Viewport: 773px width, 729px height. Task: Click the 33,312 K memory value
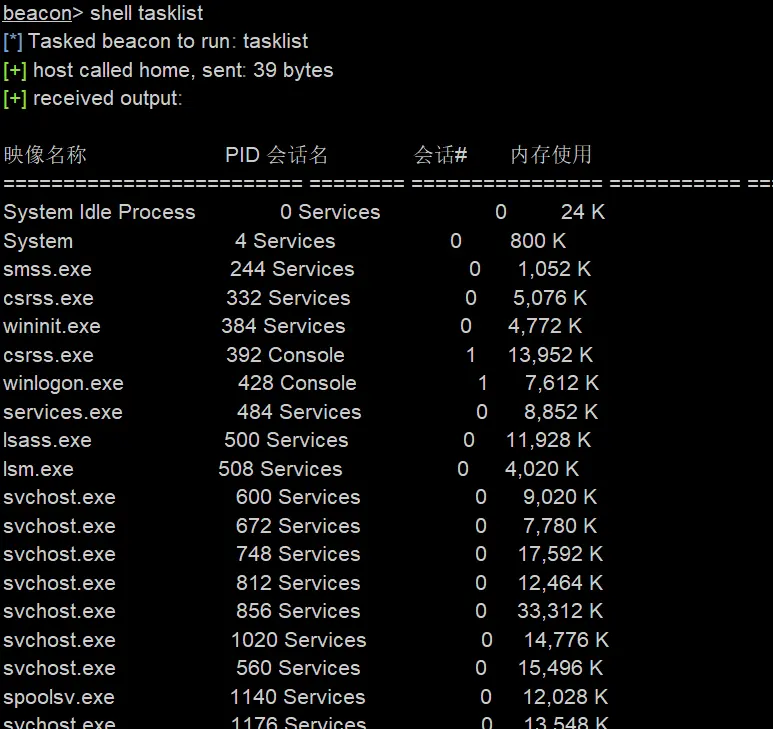click(561, 611)
